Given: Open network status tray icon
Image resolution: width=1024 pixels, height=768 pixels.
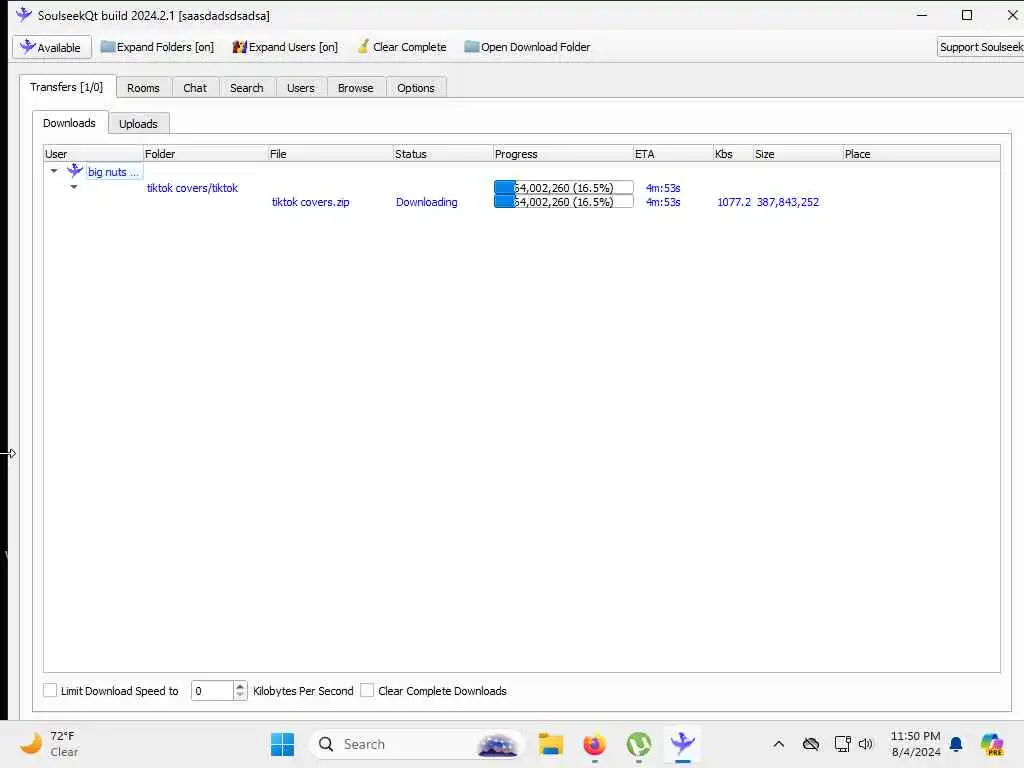Looking at the screenshot, I should pos(842,744).
